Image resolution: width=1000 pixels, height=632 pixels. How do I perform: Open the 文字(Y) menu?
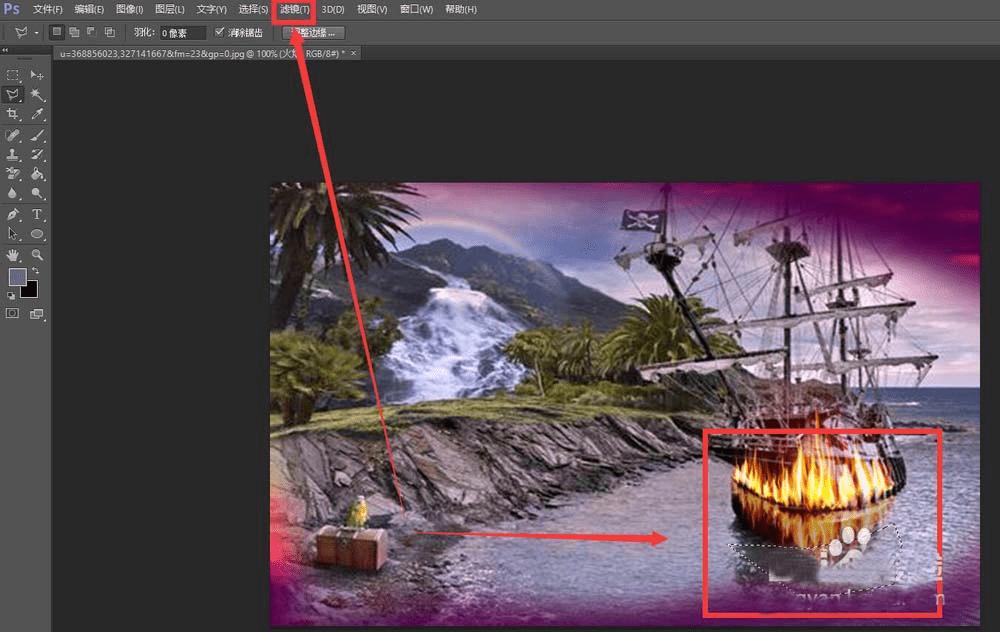(x=211, y=10)
